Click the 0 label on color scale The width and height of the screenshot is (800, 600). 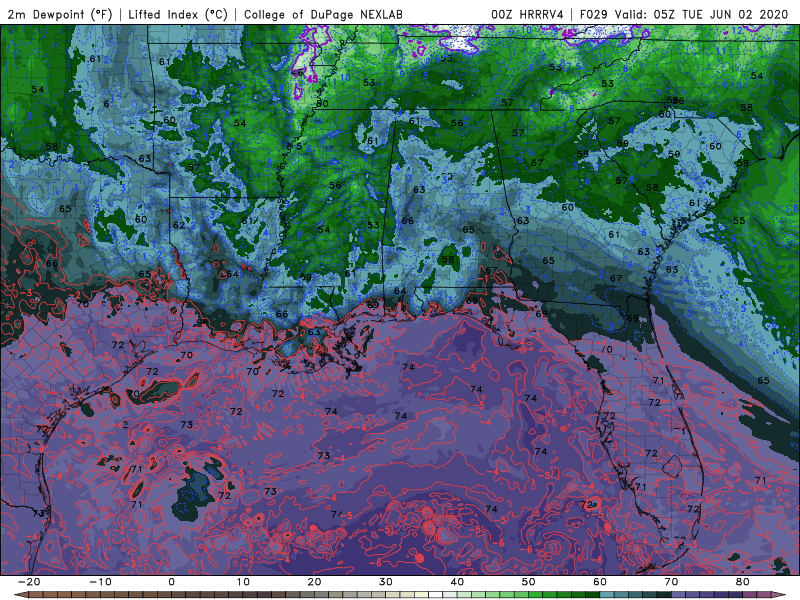pyautogui.click(x=171, y=582)
